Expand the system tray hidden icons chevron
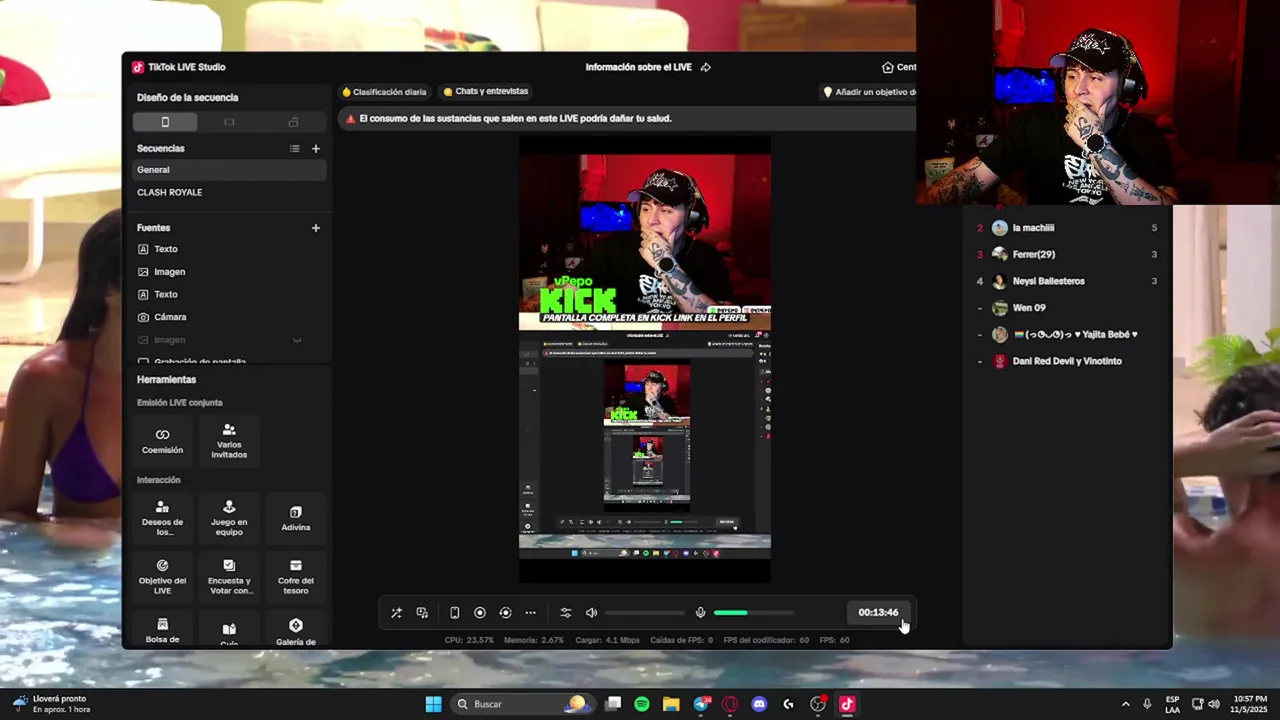 pyautogui.click(x=1125, y=704)
